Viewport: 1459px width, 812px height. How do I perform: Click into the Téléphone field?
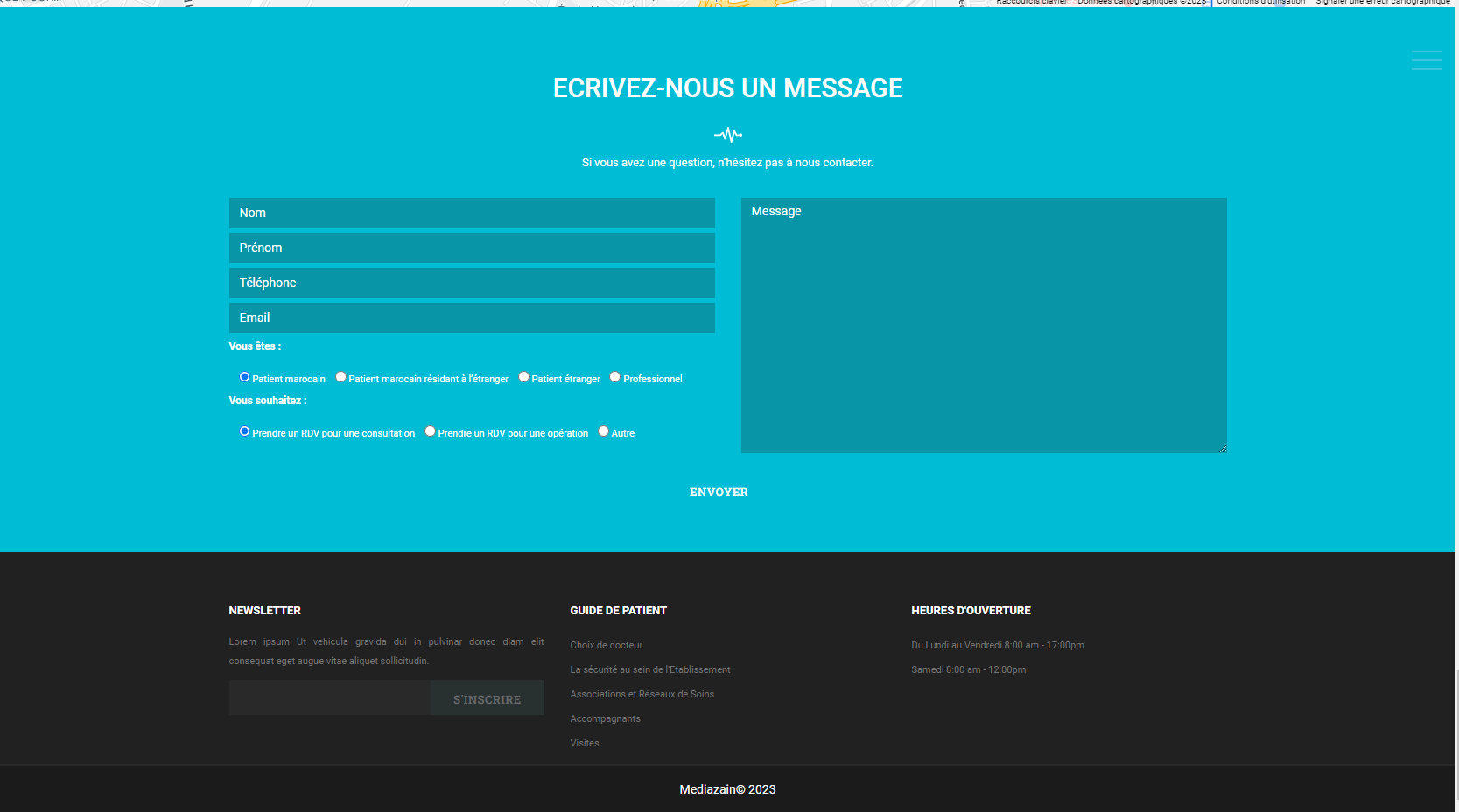pyautogui.click(x=472, y=283)
